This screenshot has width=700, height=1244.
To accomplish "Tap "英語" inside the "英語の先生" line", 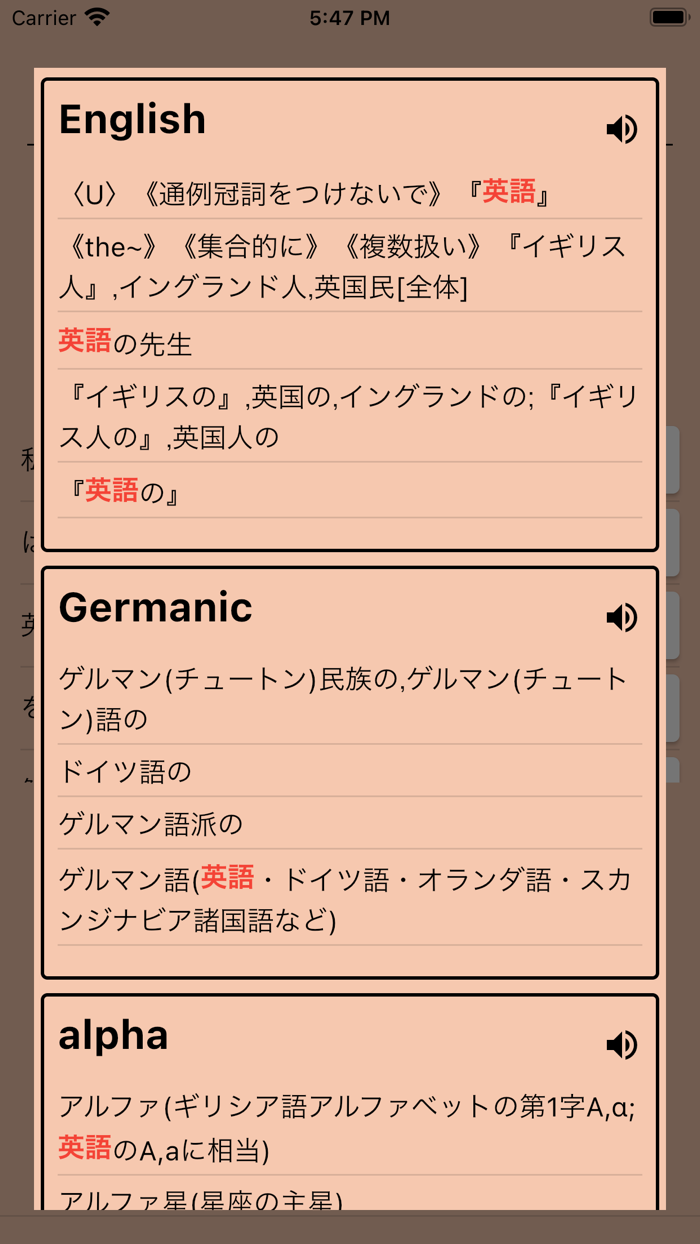I will click(82, 340).
